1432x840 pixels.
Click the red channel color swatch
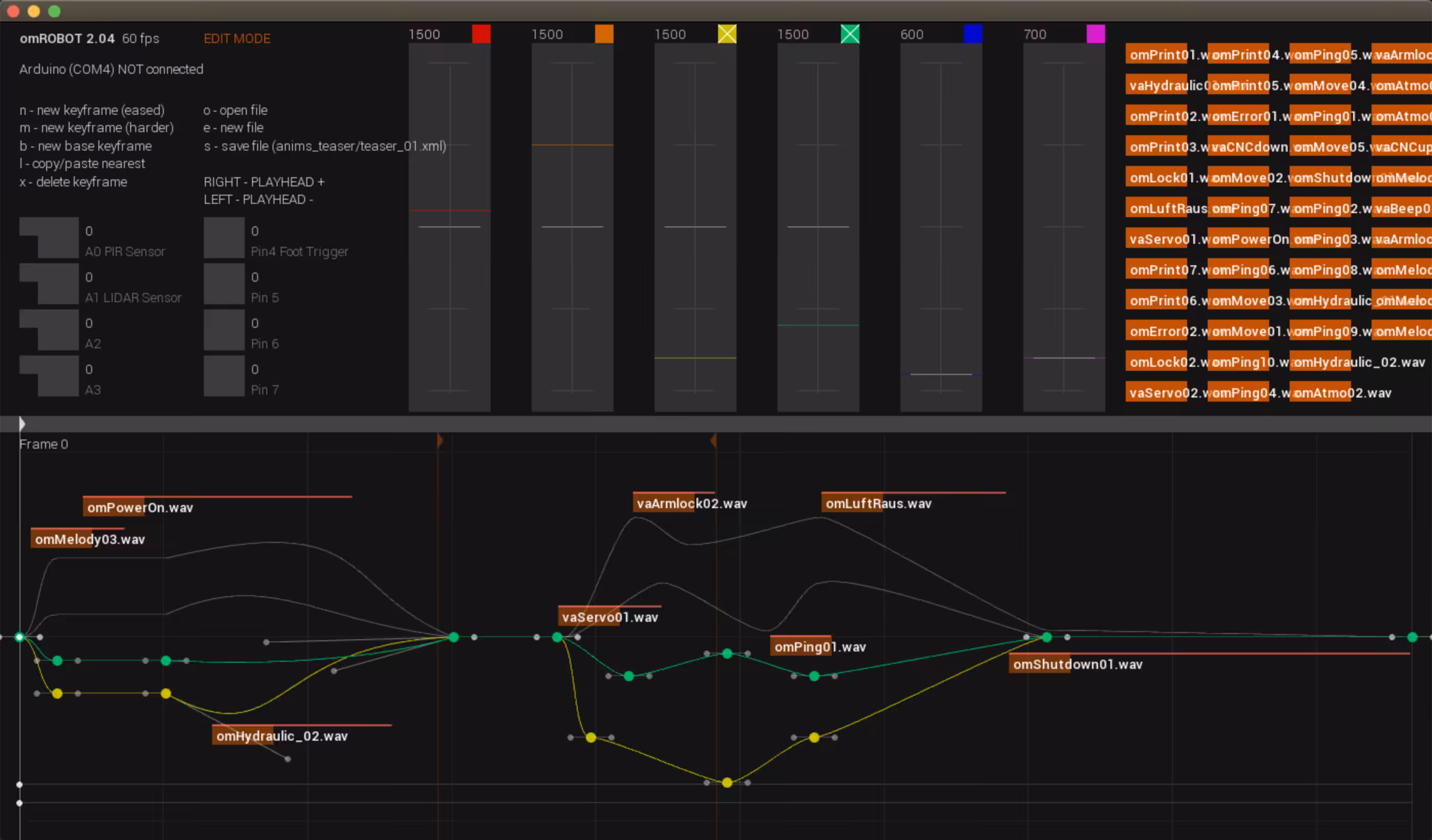coord(481,34)
